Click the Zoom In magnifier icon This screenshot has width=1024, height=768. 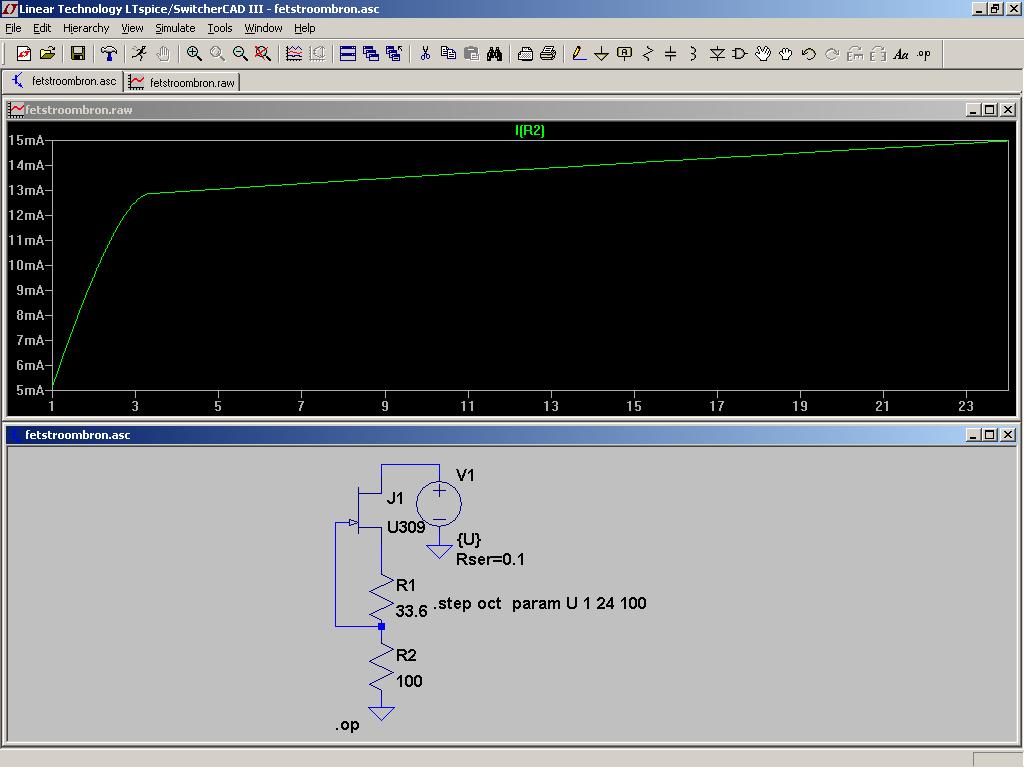[x=194, y=54]
